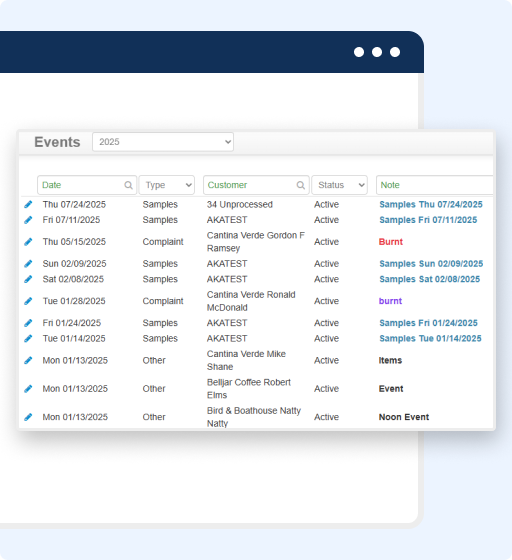
Task: Click the Date filter search magnifier icon
Action: point(129,185)
